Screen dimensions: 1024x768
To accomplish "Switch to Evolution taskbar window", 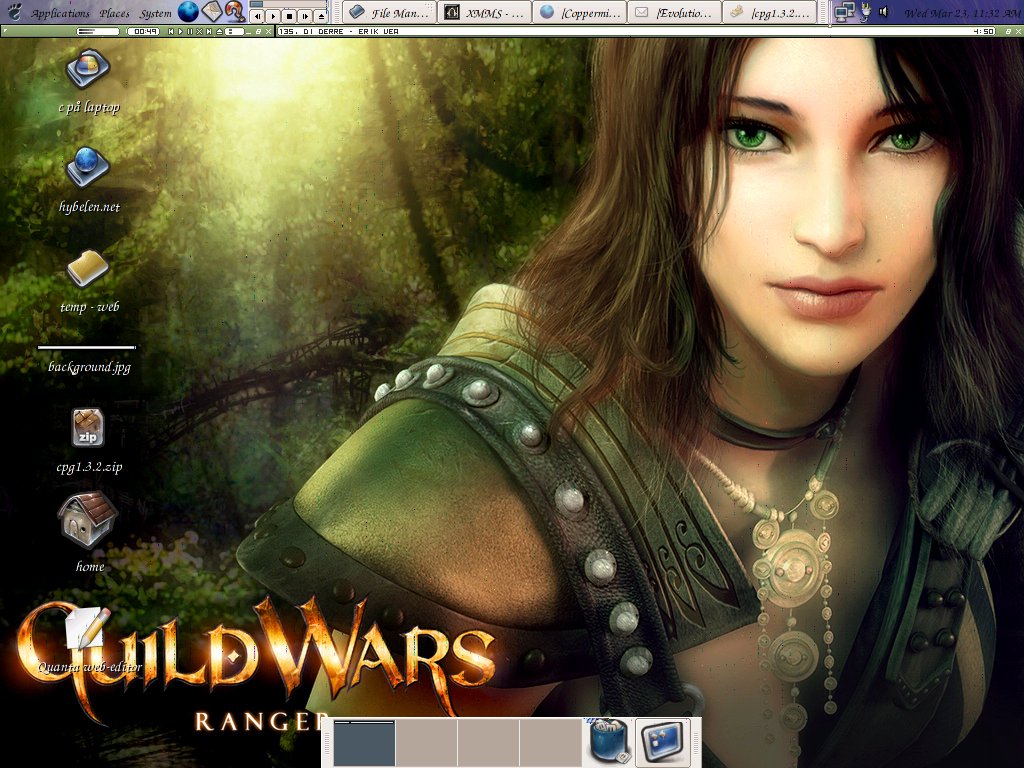I will coord(673,12).
